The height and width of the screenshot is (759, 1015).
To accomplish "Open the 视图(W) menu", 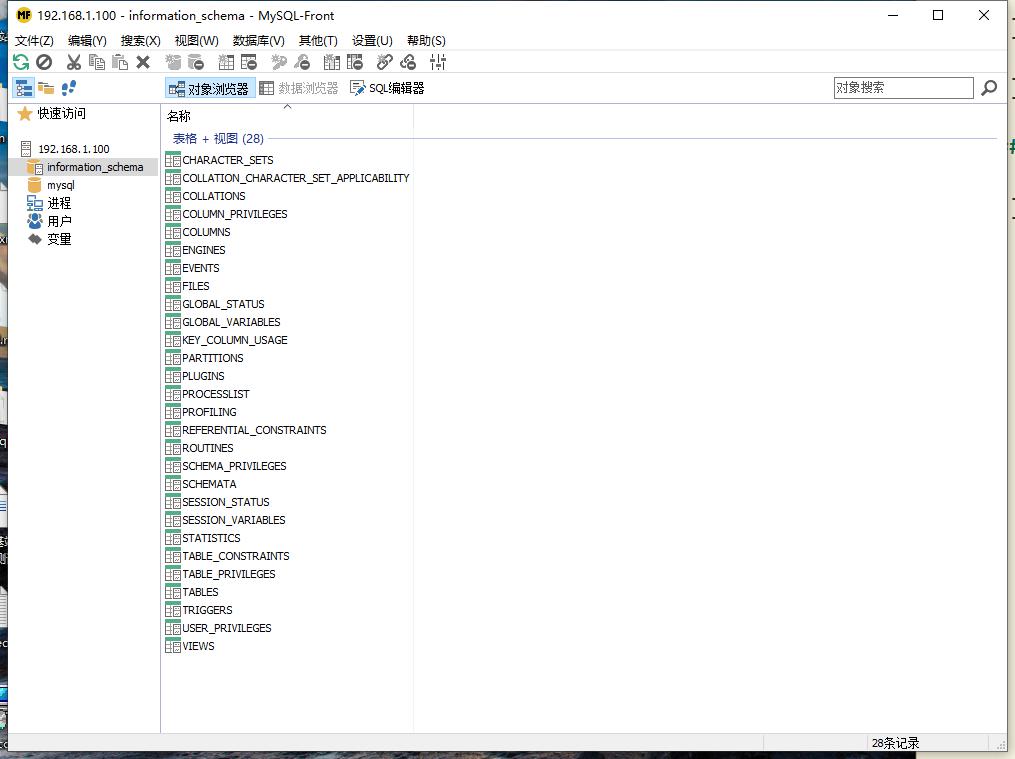I will tap(197, 41).
